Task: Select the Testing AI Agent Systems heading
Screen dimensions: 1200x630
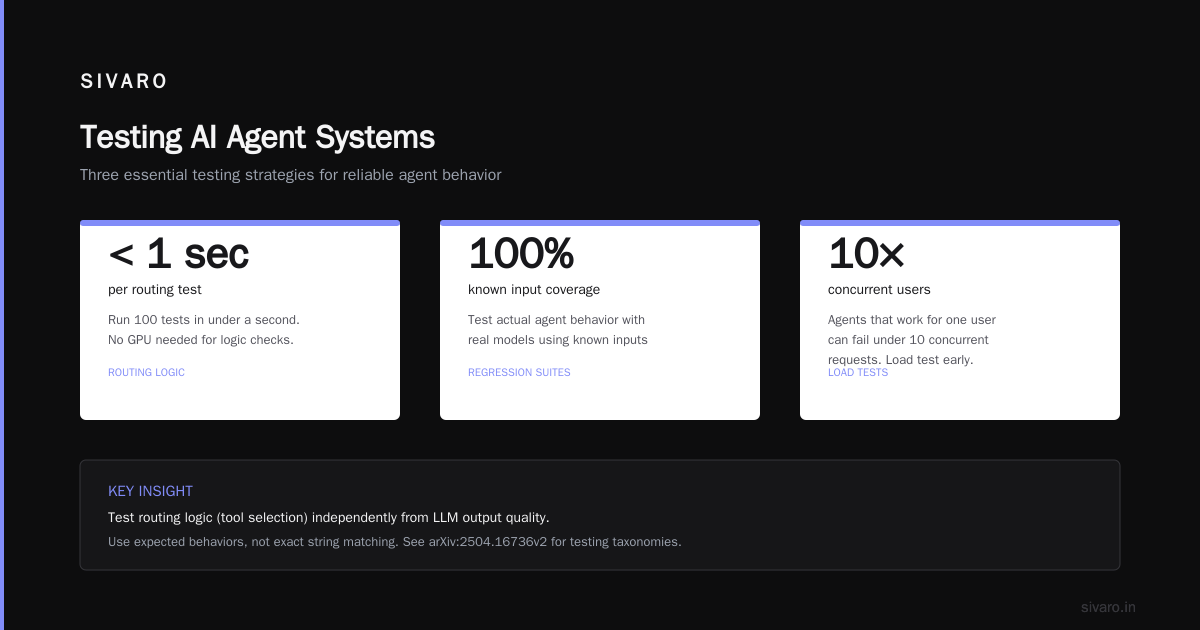Action: click(x=257, y=137)
